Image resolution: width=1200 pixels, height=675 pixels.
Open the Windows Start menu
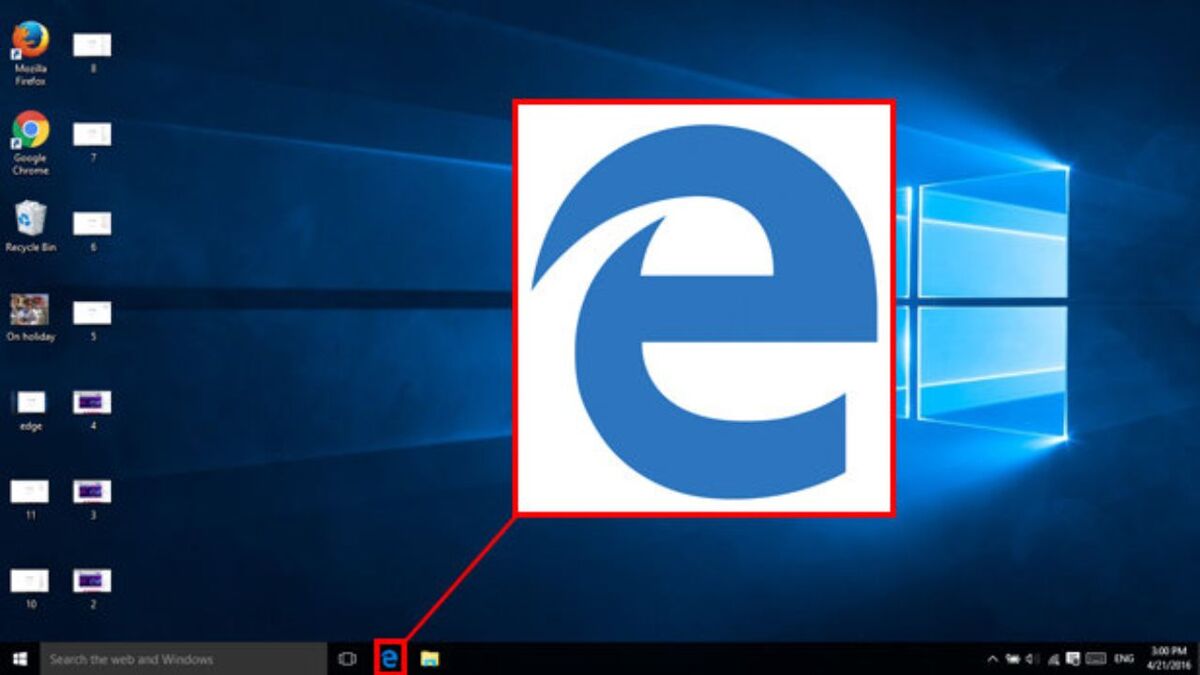[x=19, y=658]
